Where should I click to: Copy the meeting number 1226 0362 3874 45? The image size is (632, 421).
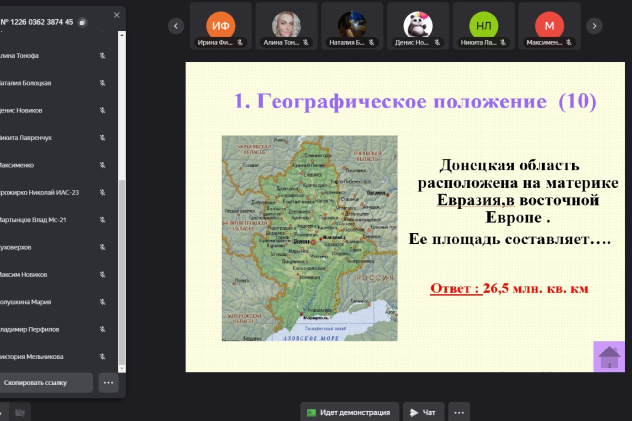(82, 22)
